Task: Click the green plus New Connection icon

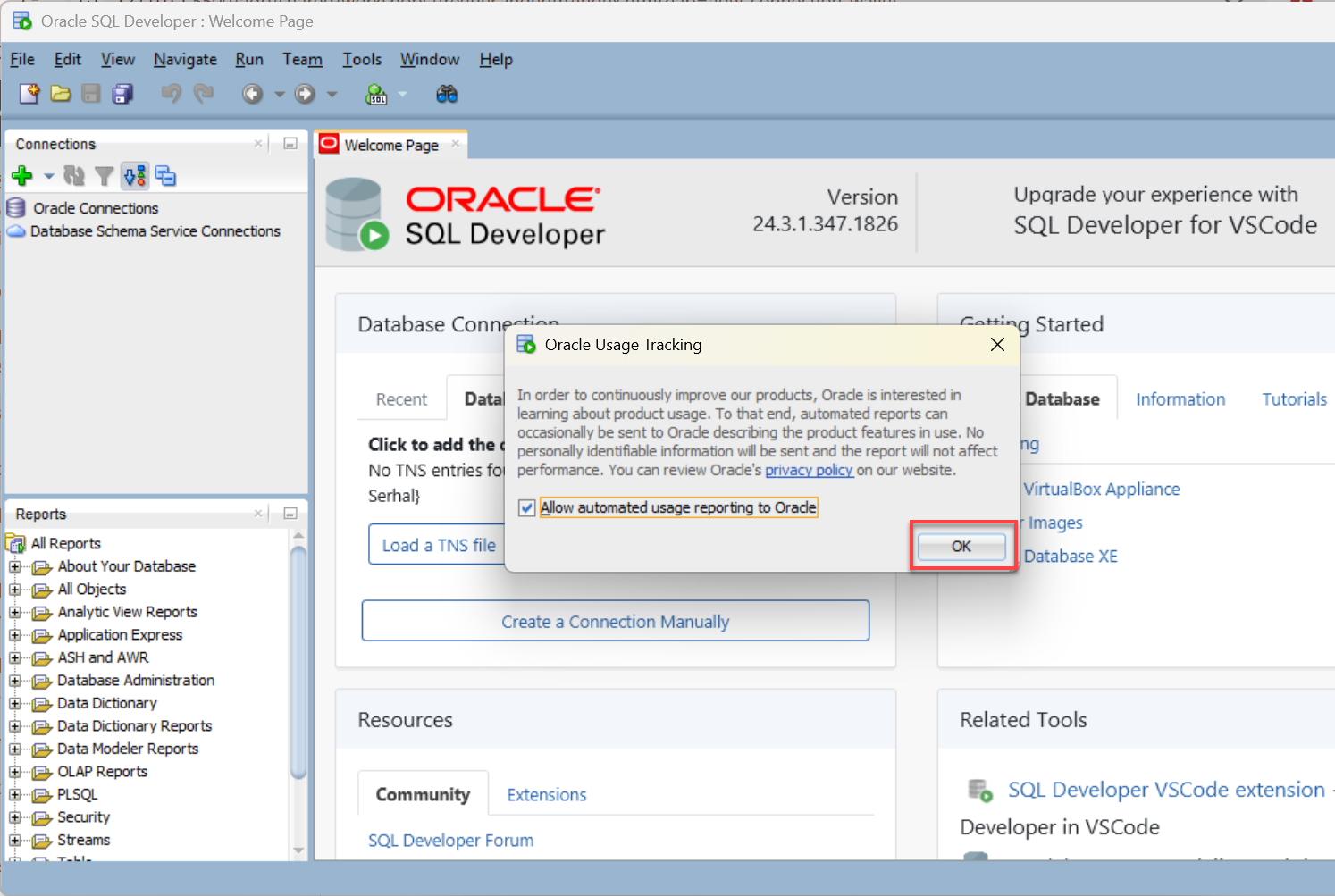Action: [22, 176]
